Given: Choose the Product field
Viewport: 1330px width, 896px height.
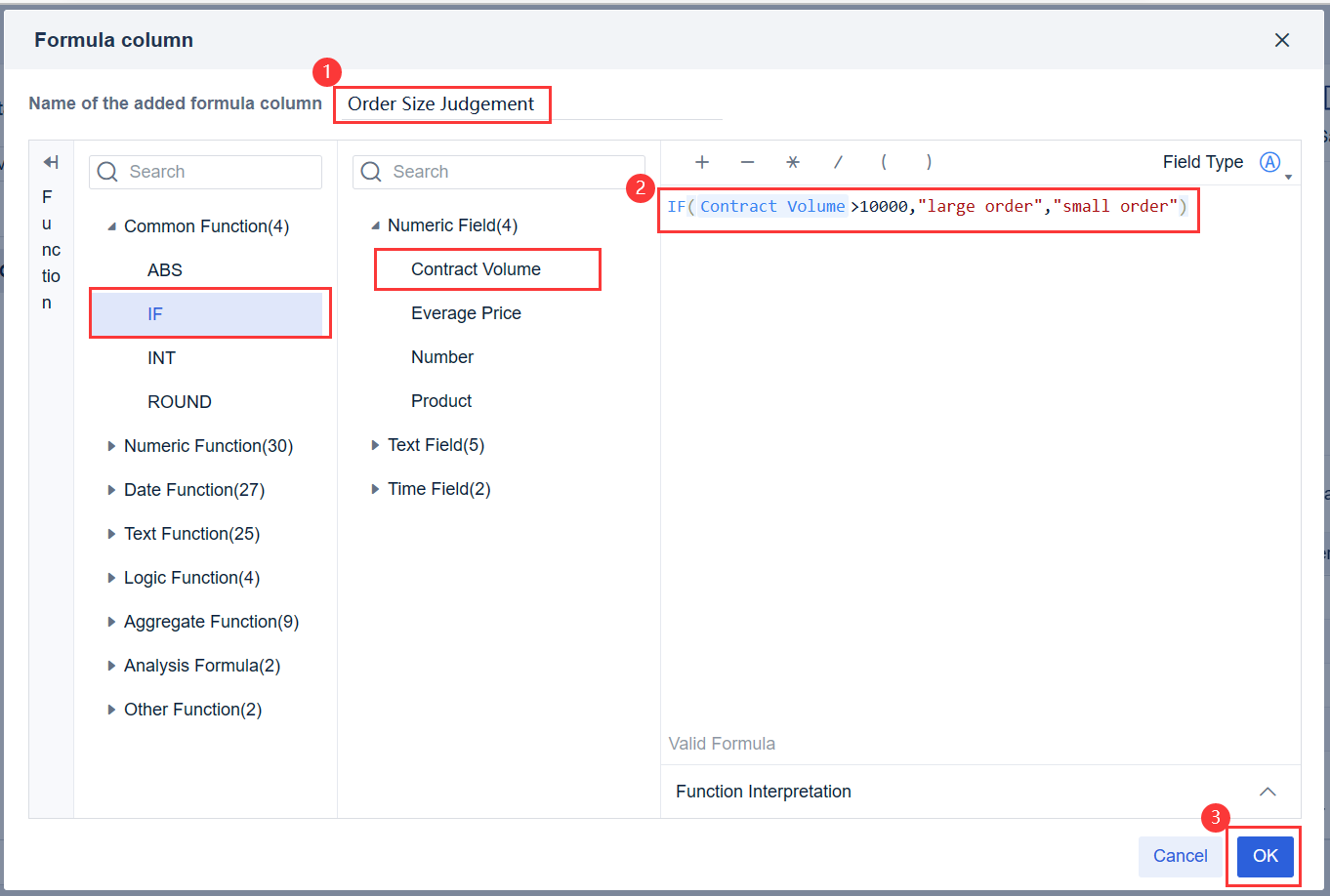Looking at the screenshot, I should (x=441, y=401).
